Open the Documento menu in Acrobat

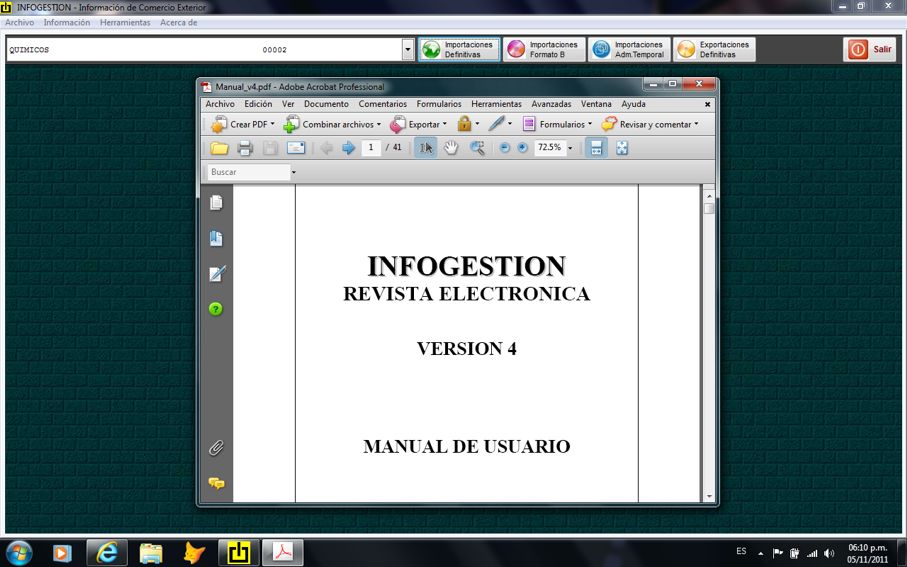click(326, 104)
